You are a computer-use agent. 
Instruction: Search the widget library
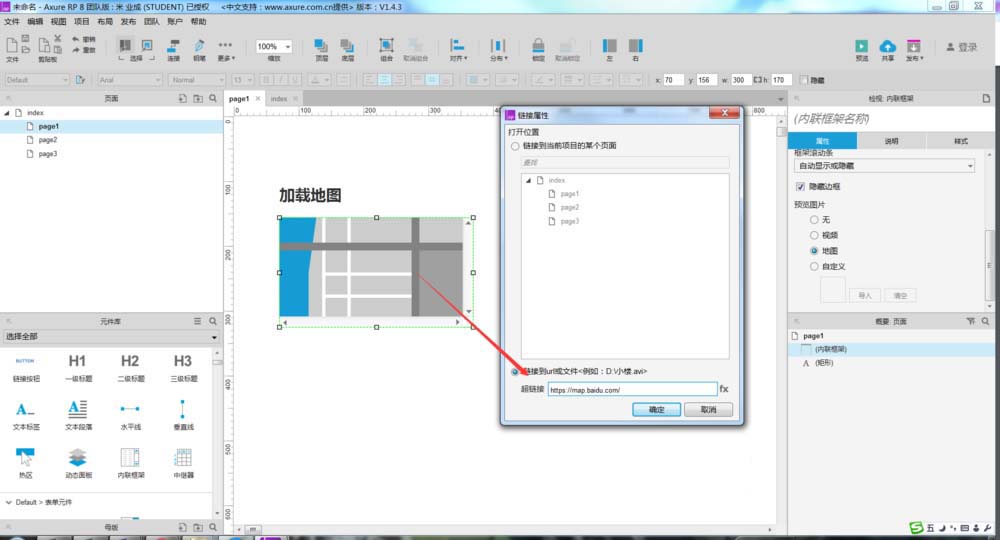pyautogui.click(x=213, y=321)
